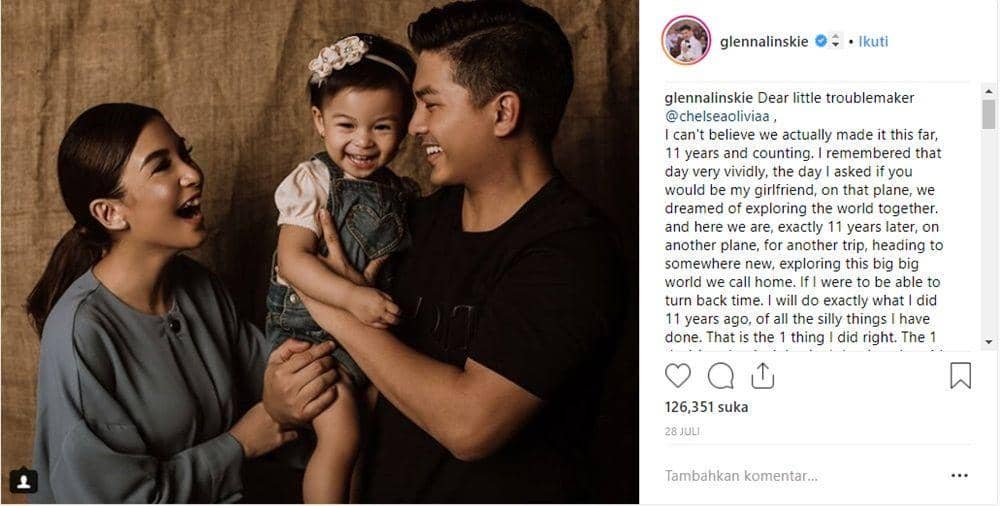Click the caption scrollbar thumb

(x=989, y=114)
